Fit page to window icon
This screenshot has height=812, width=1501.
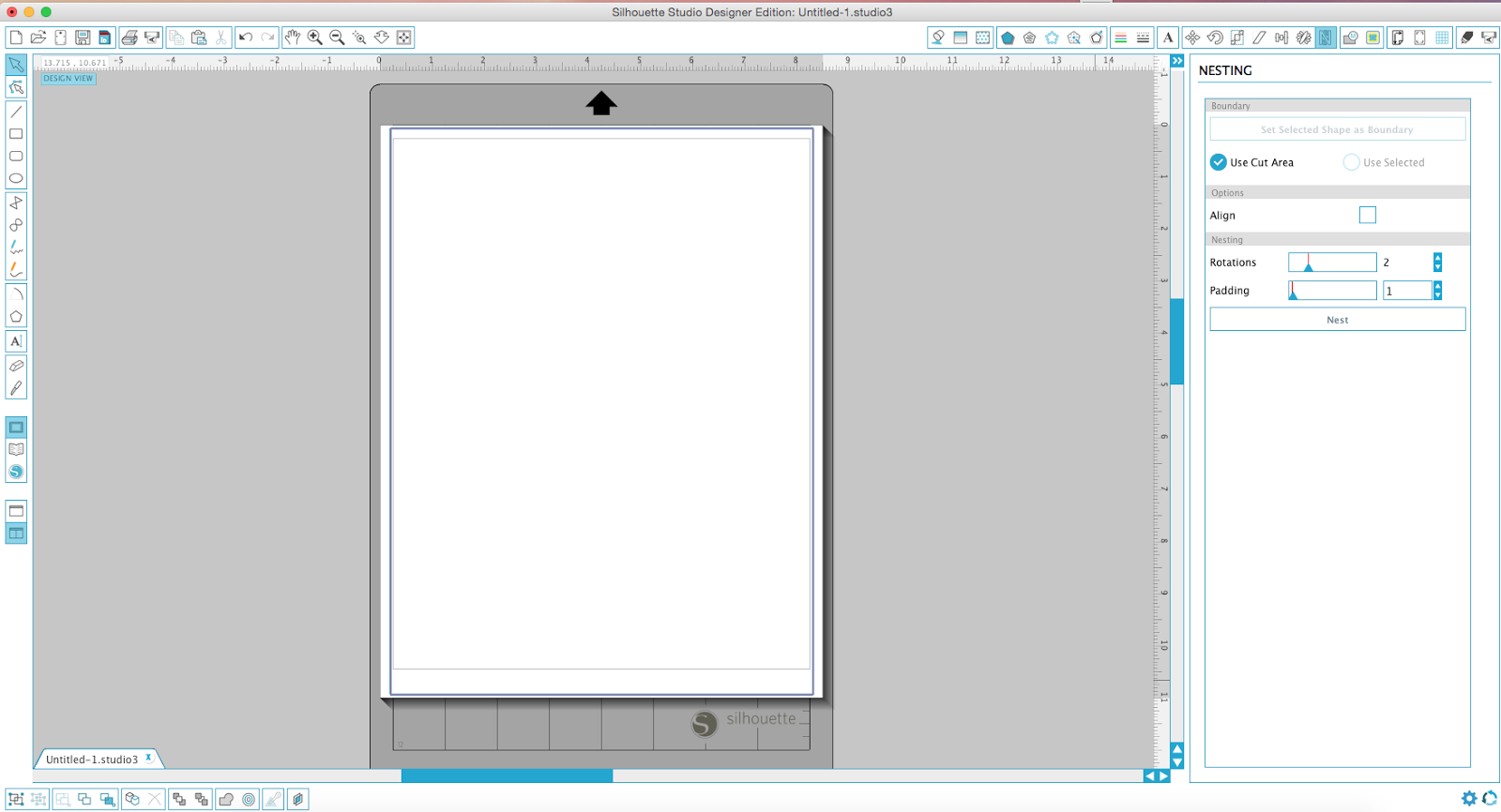[x=404, y=38]
